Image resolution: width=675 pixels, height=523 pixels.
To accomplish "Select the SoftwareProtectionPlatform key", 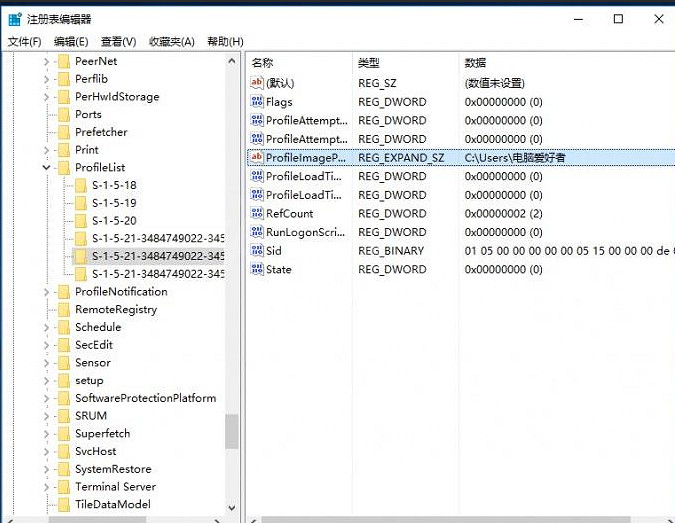I will (145, 398).
